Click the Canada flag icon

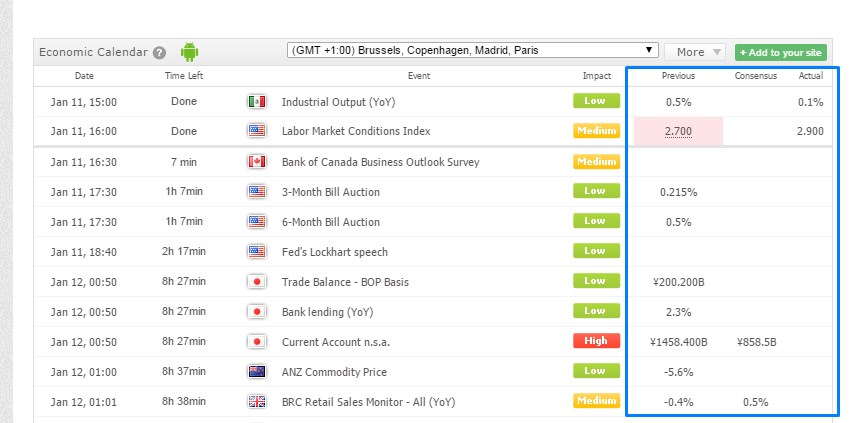pos(257,162)
